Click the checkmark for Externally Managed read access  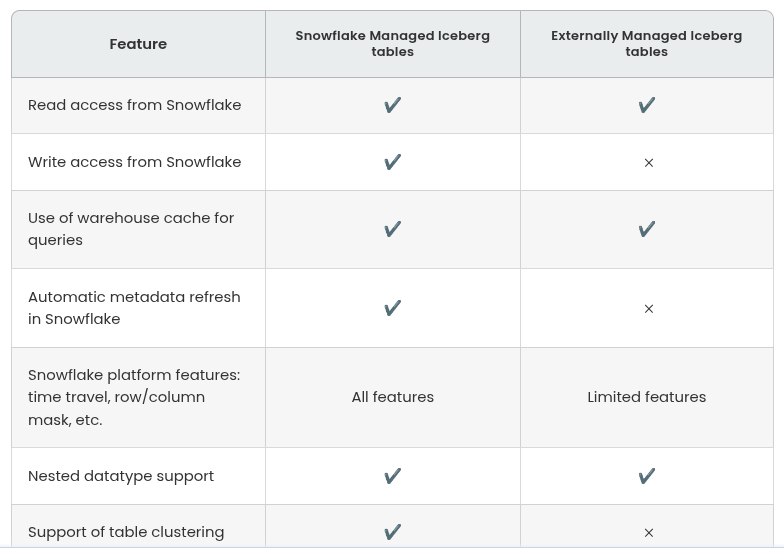tap(647, 105)
